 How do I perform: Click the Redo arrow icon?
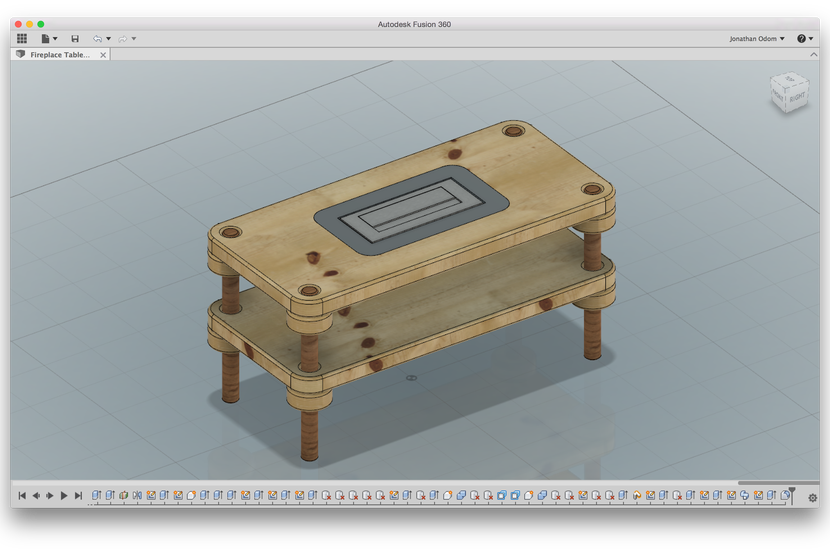point(122,39)
